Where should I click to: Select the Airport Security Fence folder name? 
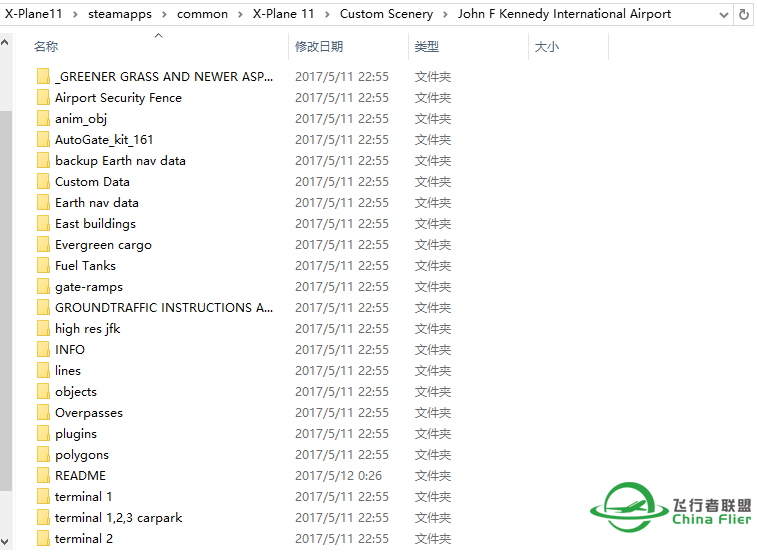118,98
